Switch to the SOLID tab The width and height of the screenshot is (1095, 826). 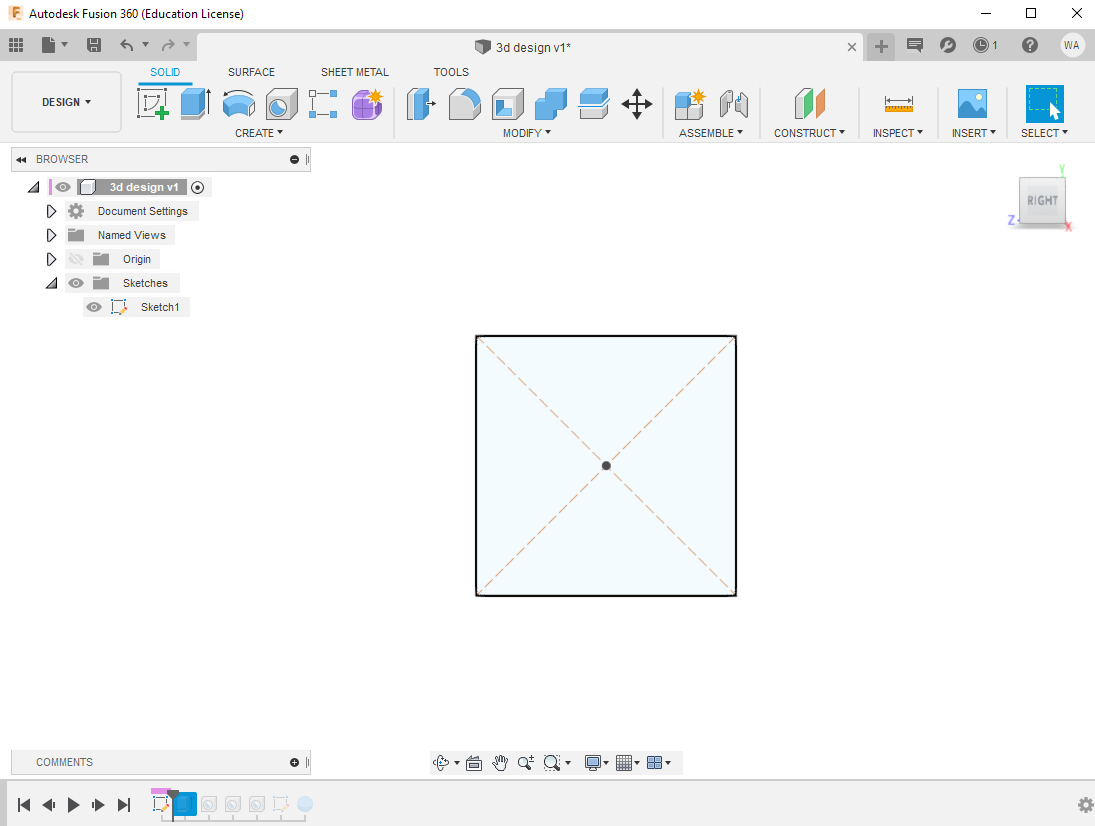pyautogui.click(x=165, y=72)
